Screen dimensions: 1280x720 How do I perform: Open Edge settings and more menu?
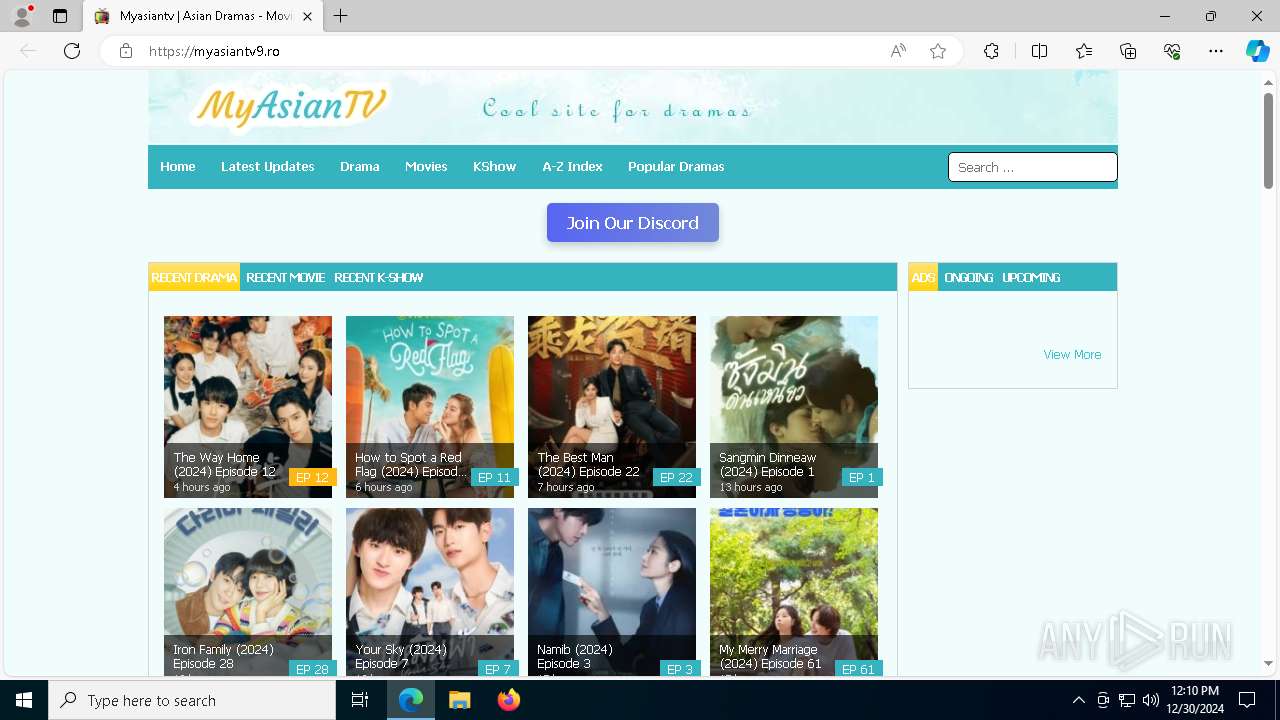tap(1216, 51)
